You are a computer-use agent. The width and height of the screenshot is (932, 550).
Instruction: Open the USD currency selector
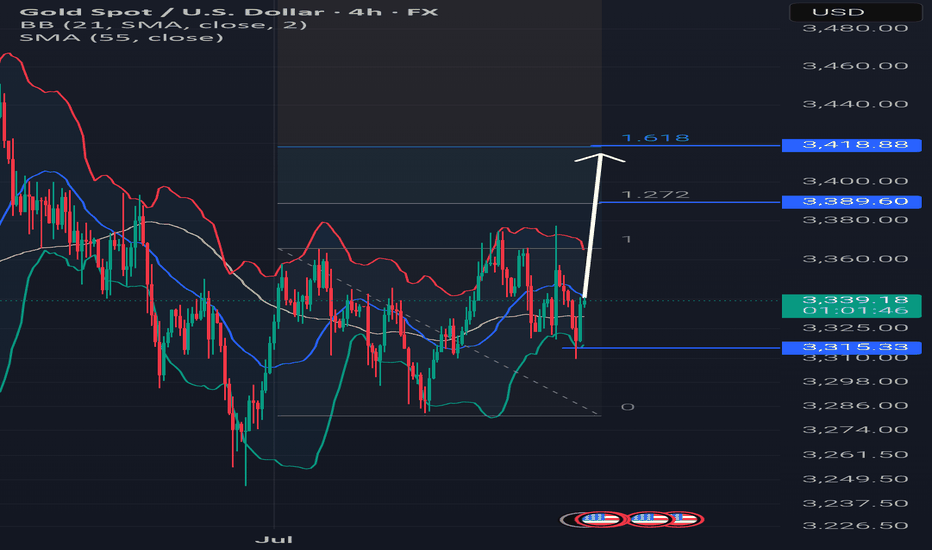pos(855,12)
